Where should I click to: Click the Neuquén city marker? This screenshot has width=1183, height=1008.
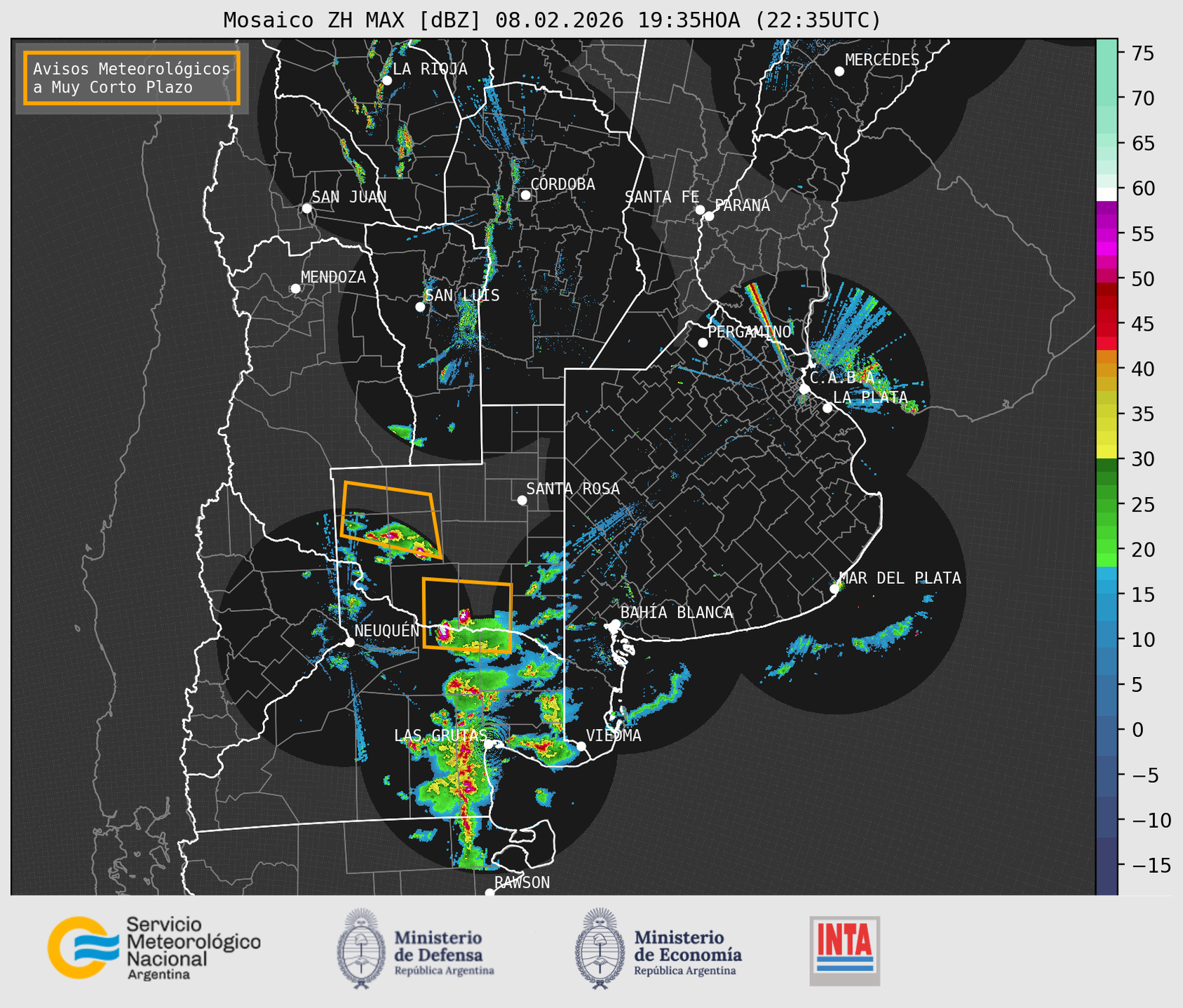point(349,642)
